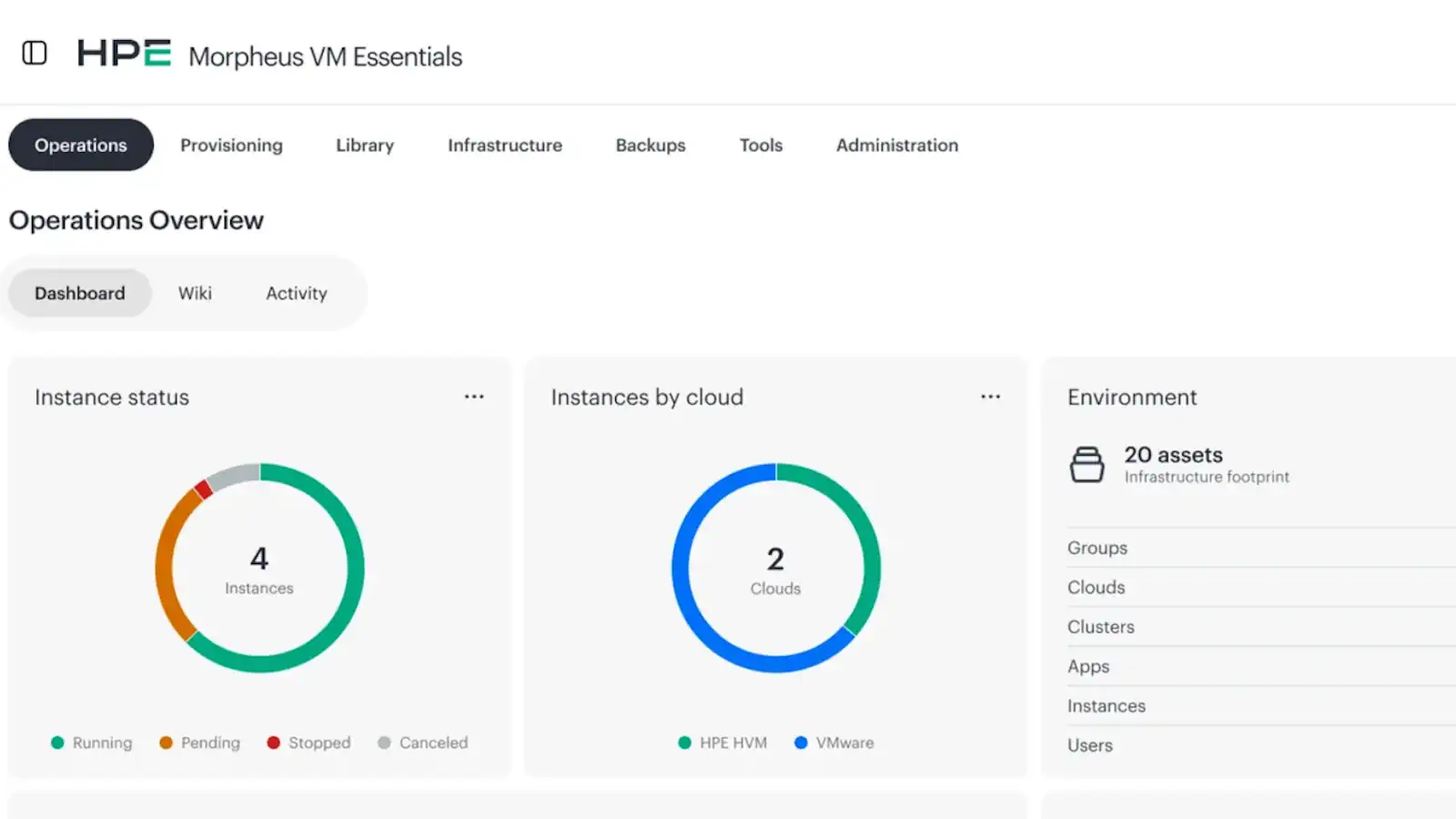Open the Groups environment row
Screen dimensions: 1456x819
tap(1261, 548)
